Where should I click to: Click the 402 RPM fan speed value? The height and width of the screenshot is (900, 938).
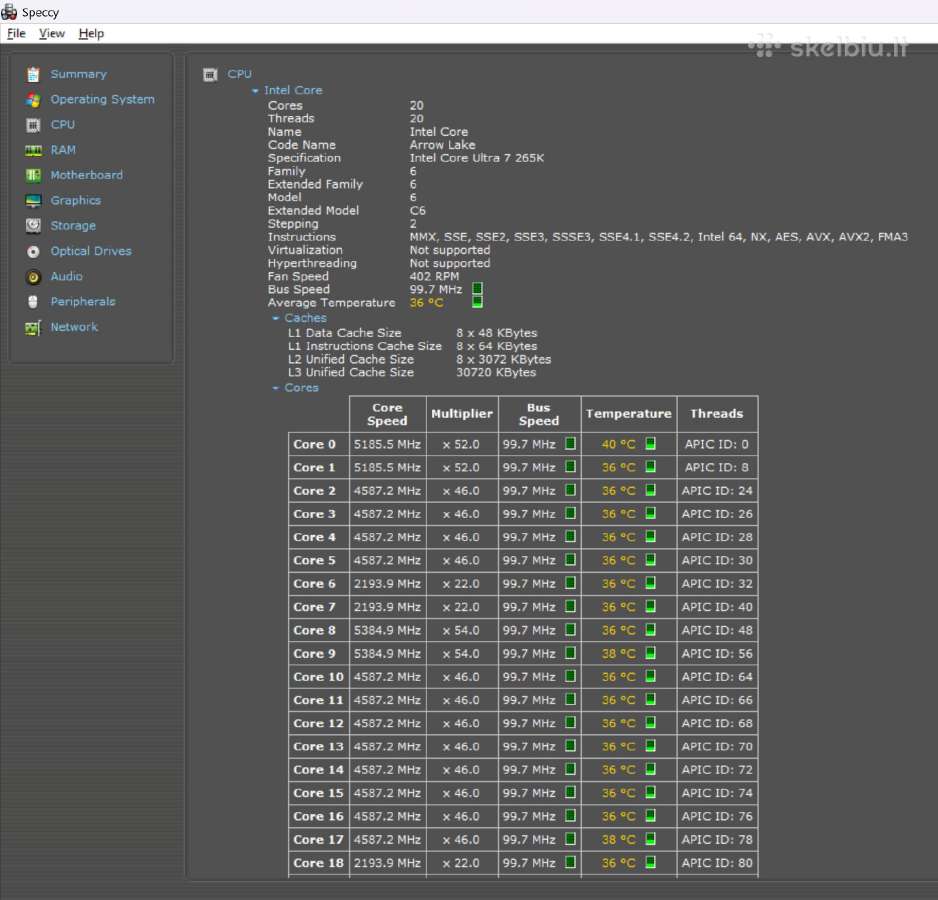coord(434,276)
